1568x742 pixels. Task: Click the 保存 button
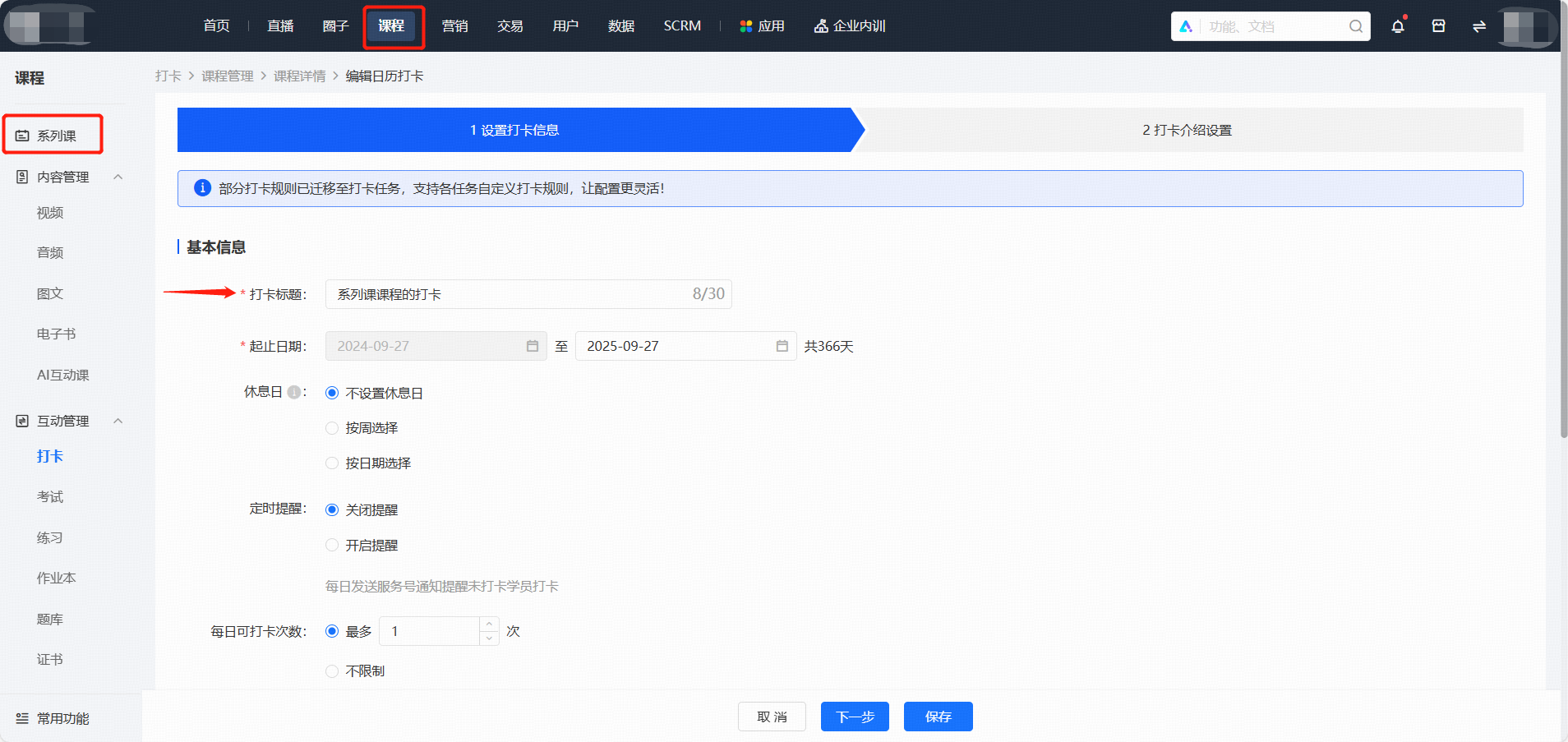click(x=938, y=717)
